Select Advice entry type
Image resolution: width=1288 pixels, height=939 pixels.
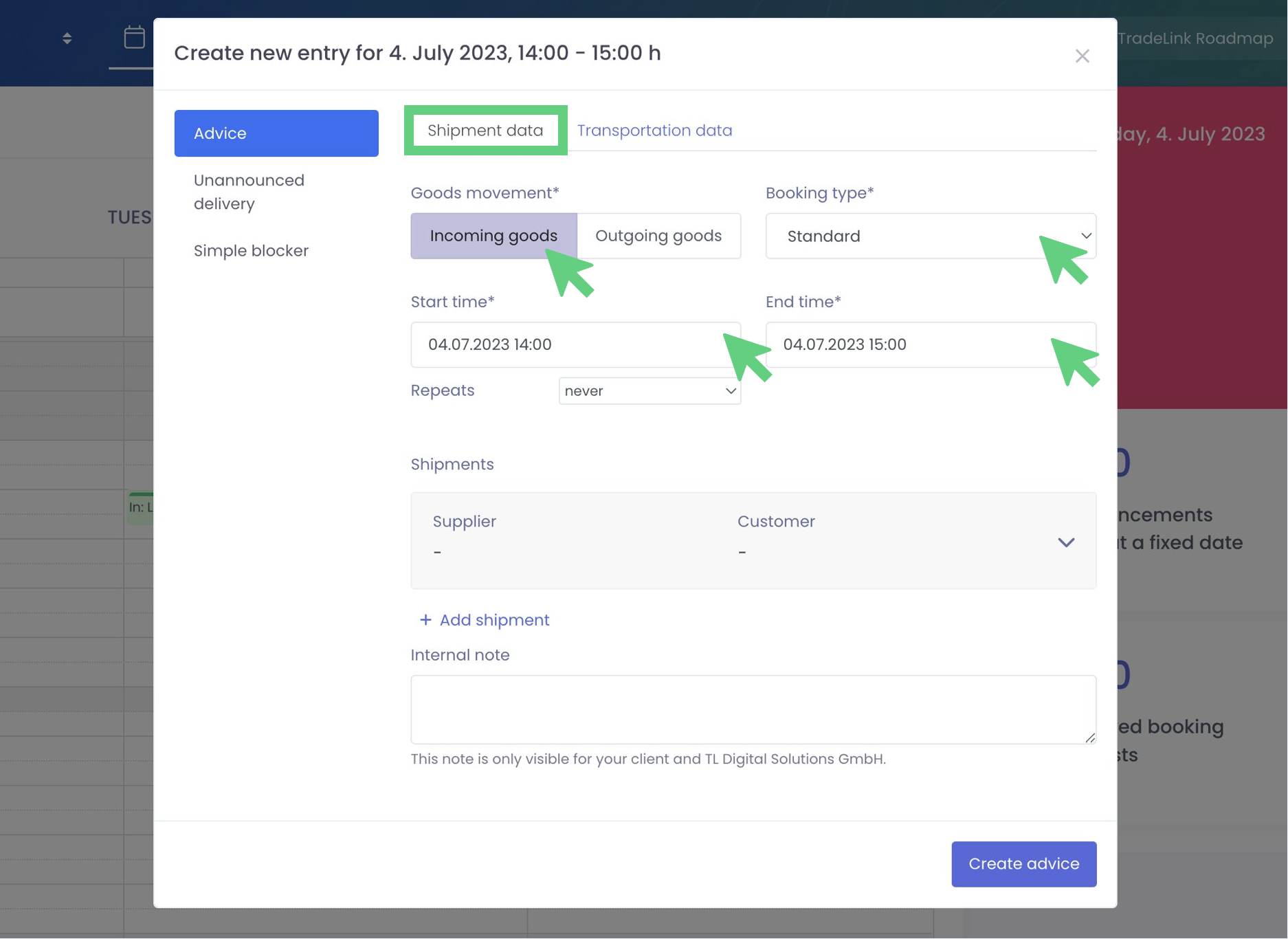pyautogui.click(x=276, y=133)
